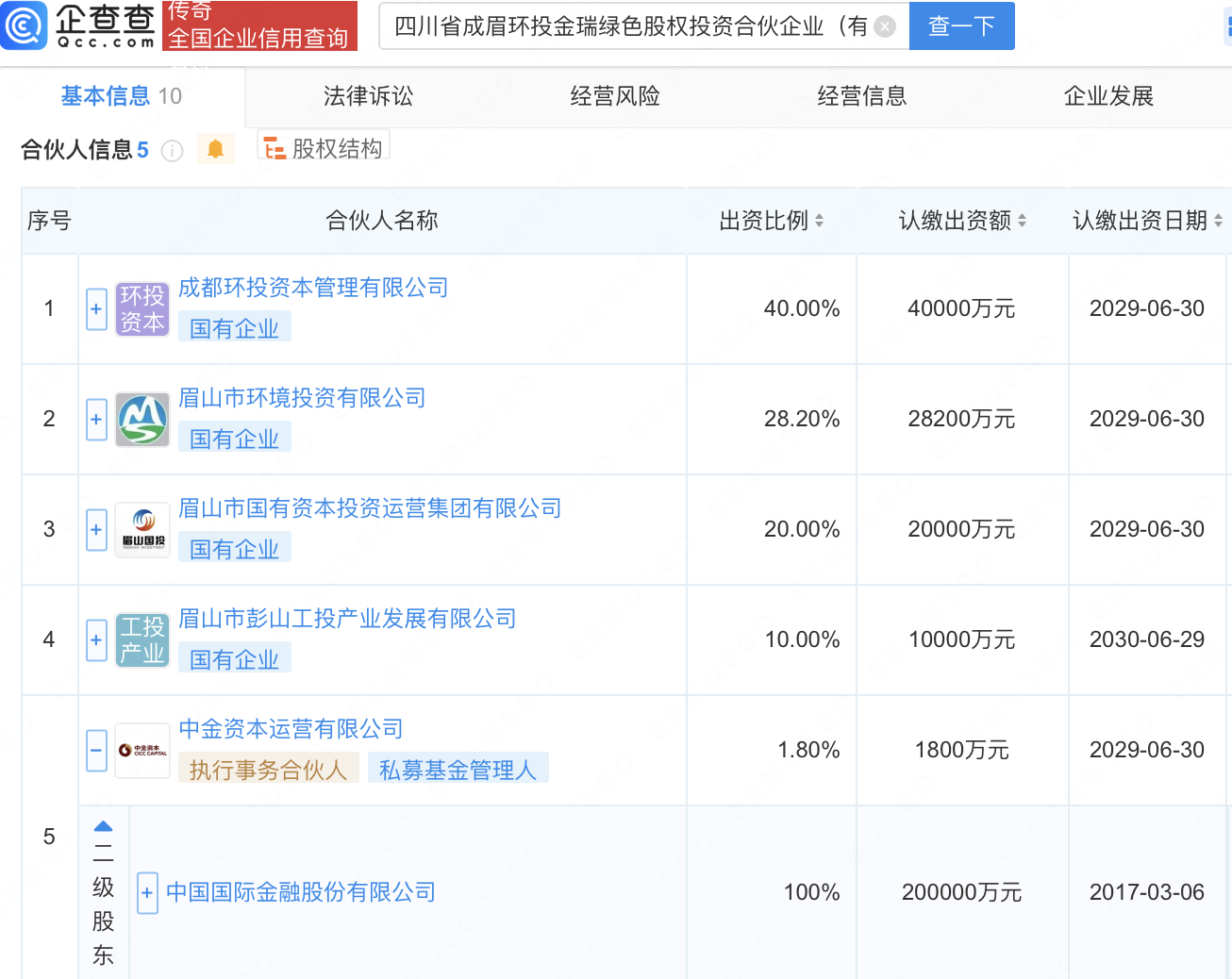Collapse the 二级股东 section arrow
This screenshot has width=1232, height=979.
pyautogui.click(x=104, y=826)
